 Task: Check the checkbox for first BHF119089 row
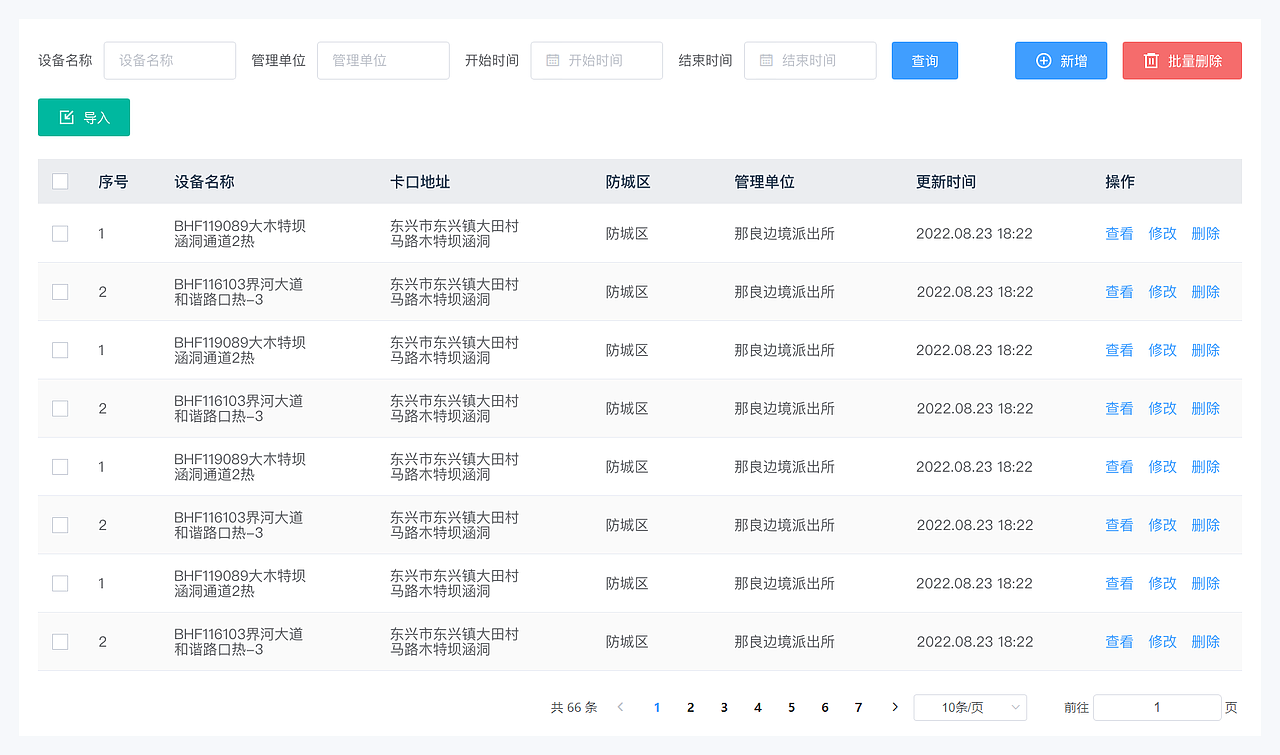pyautogui.click(x=60, y=233)
